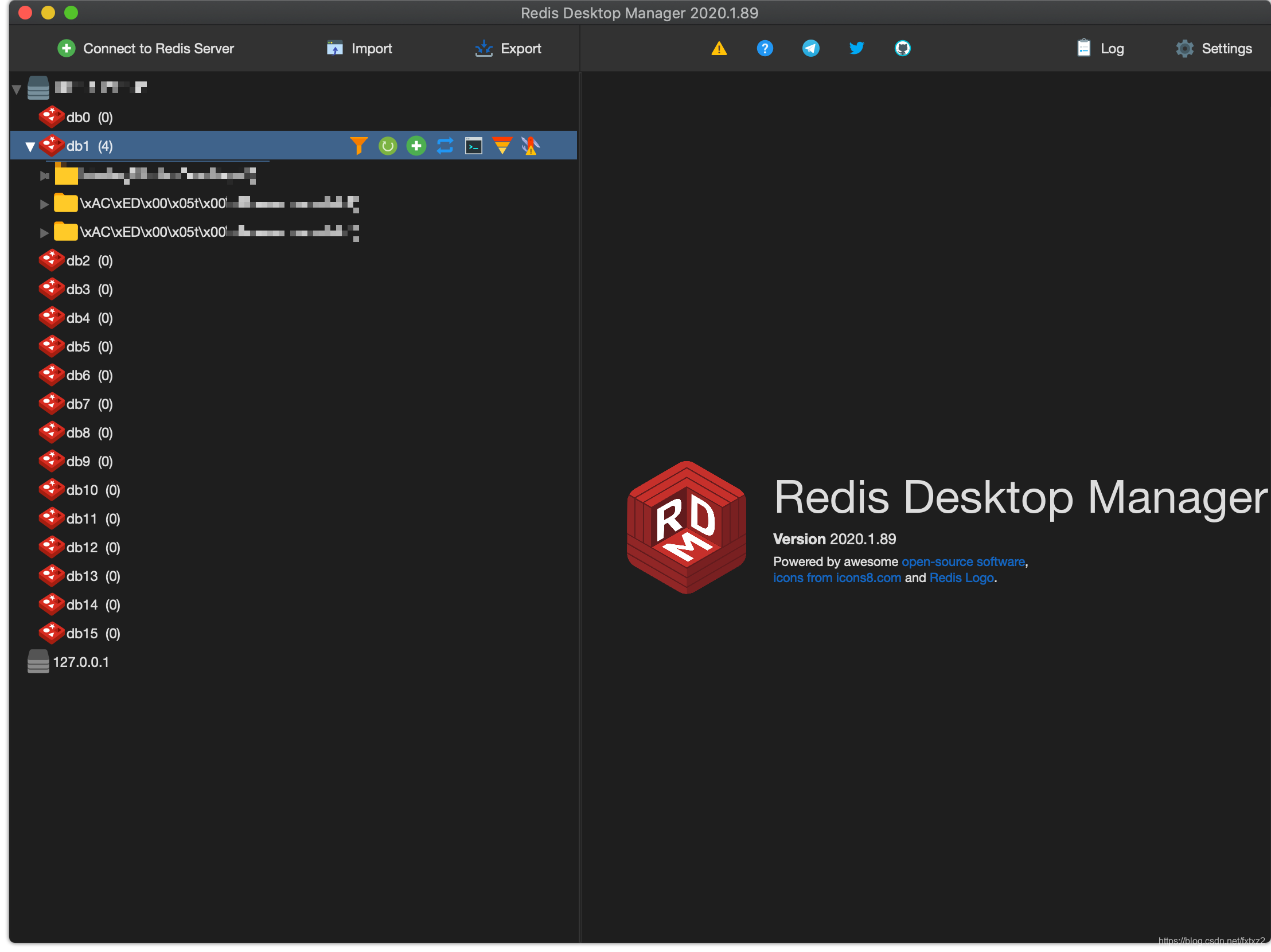The height and width of the screenshot is (952, 1271).
Task: Select the 127.0.0.1 connection
Action: (x=80, y=662)
